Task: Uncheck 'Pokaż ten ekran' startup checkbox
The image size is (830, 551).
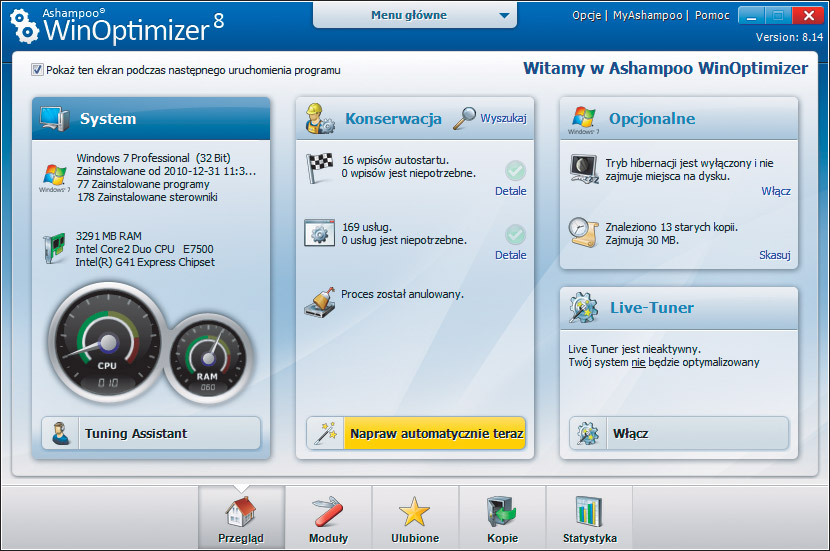Action: 38,70
